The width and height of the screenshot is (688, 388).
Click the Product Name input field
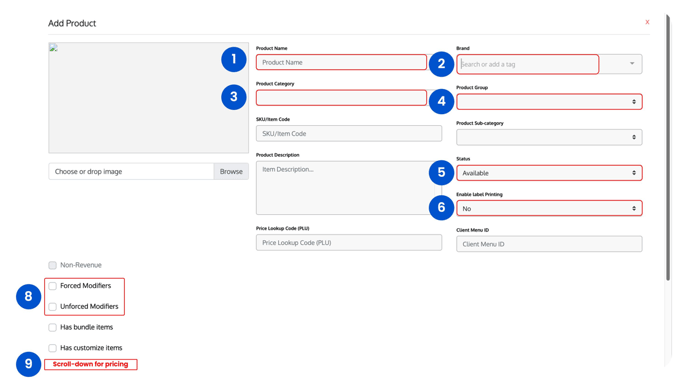pyautogui.click(x=341, y=62)
